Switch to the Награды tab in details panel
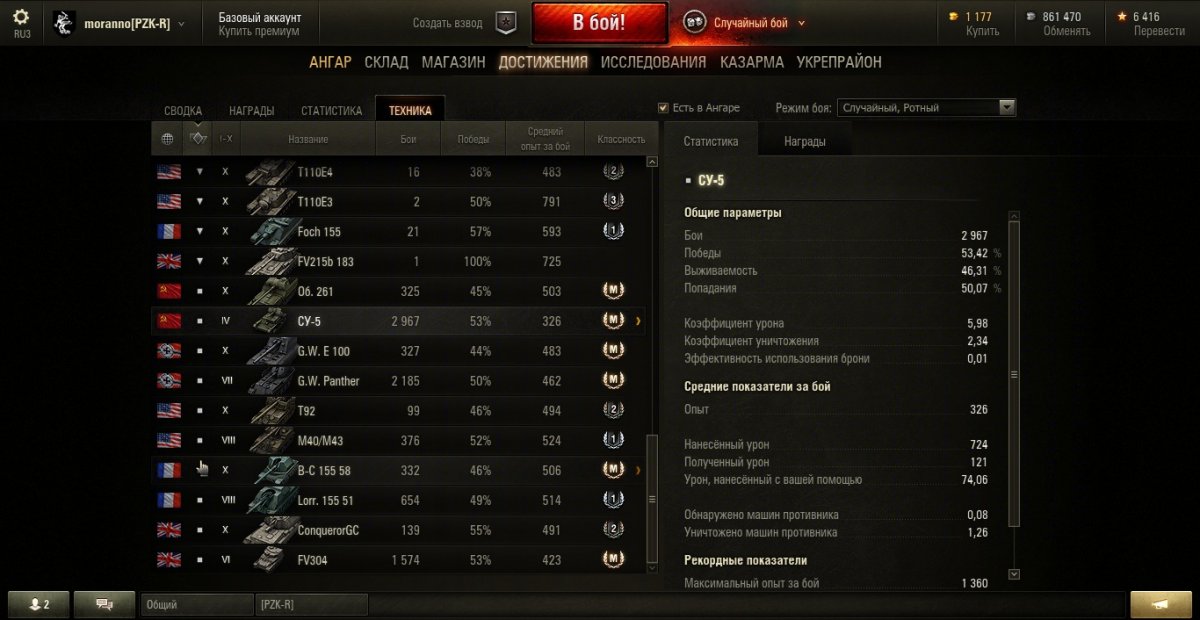 click(x=805, y=142)
